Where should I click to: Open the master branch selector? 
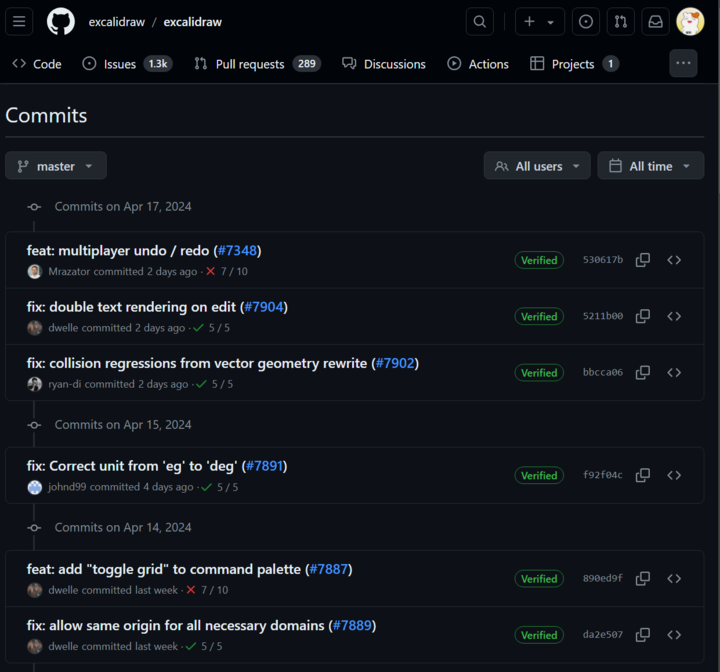click(x=56, y=166)
